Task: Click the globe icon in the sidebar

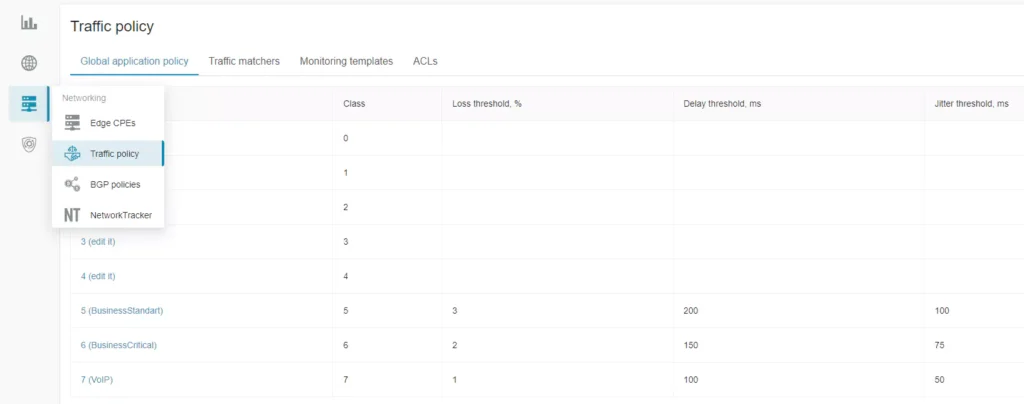Action: [29, 63]
